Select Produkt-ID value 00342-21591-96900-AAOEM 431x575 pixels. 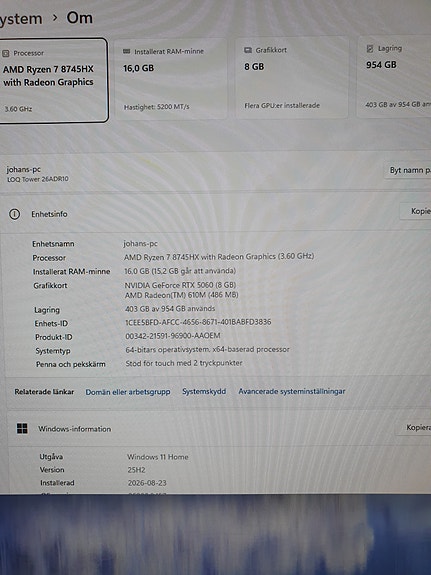point(173,336)
